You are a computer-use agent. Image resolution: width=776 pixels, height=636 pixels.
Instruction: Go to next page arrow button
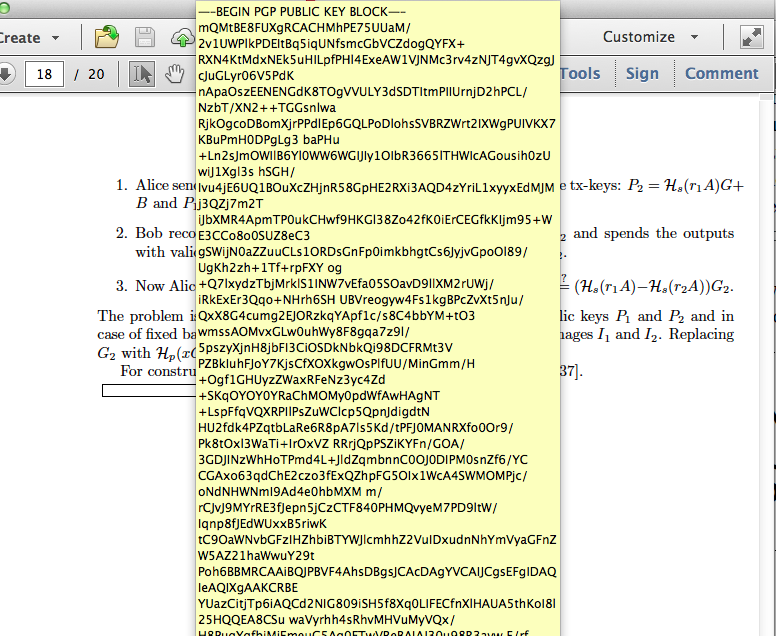point(6,74)
